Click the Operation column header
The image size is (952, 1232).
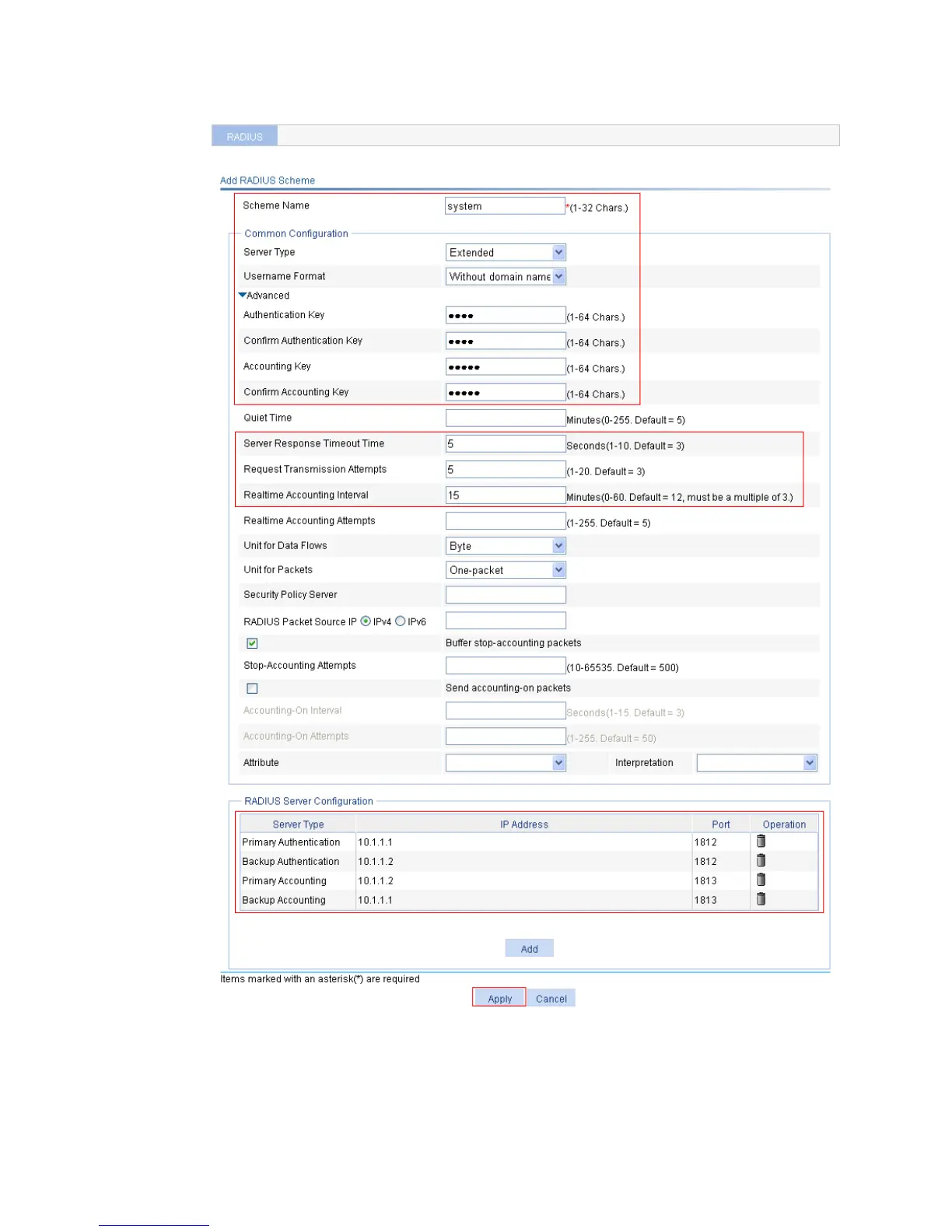(x=784, y=824)
